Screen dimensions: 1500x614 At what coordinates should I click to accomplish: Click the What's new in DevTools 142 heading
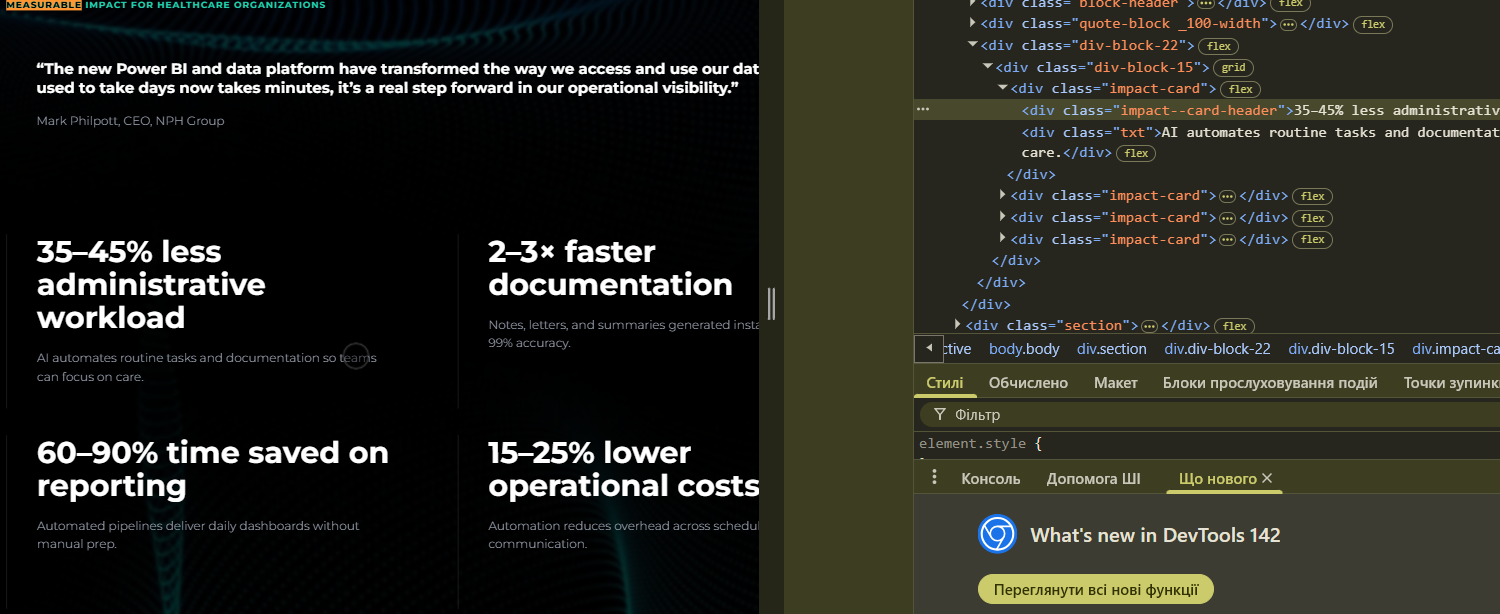pyautogui.click(x=1155, y=535)
